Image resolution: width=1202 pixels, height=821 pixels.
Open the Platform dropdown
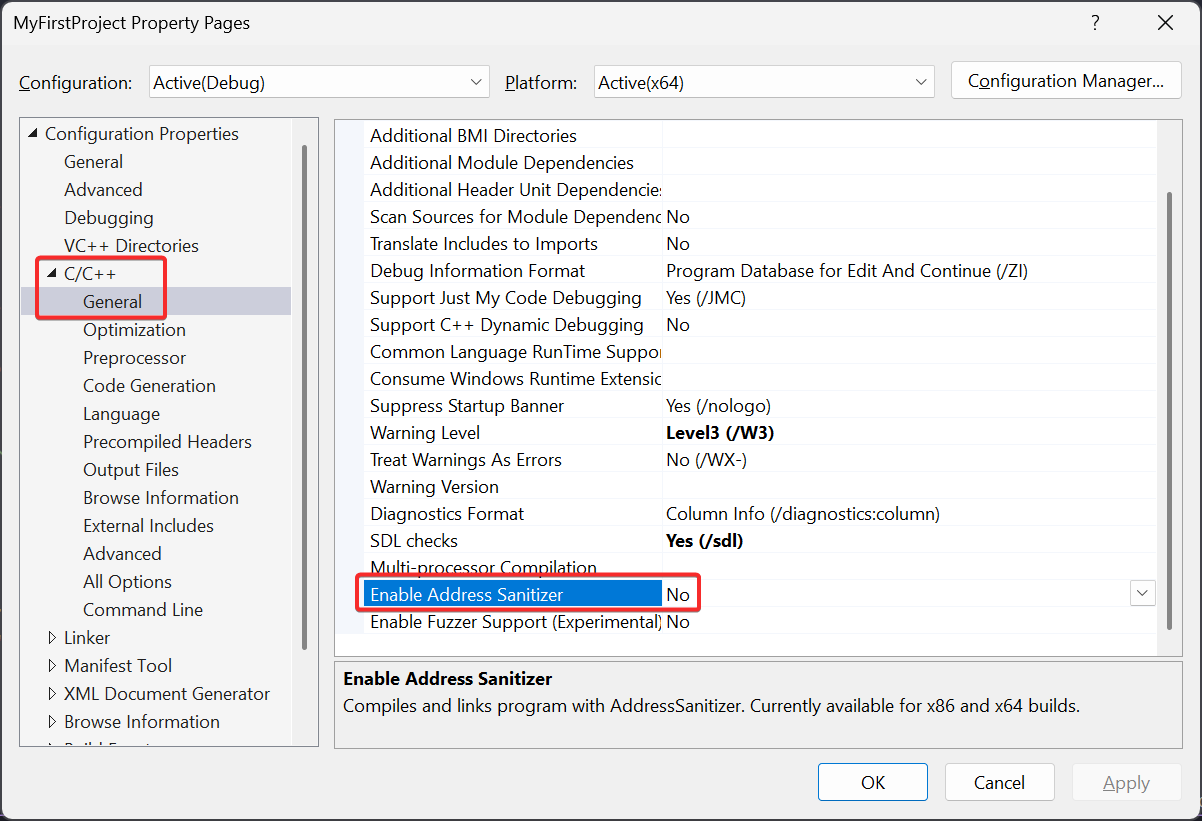[764, 83]
